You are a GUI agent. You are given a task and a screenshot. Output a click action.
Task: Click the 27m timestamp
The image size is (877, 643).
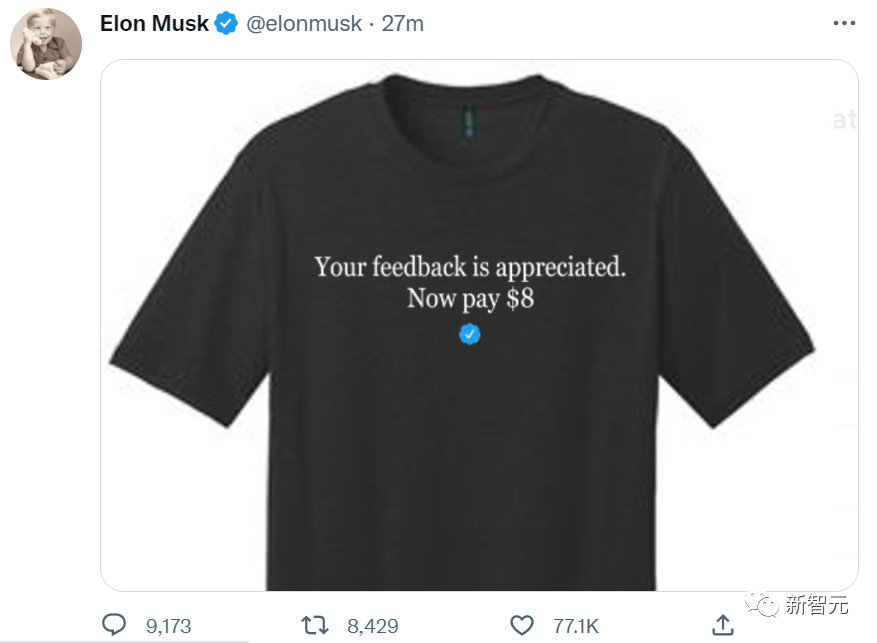(403, 24)
